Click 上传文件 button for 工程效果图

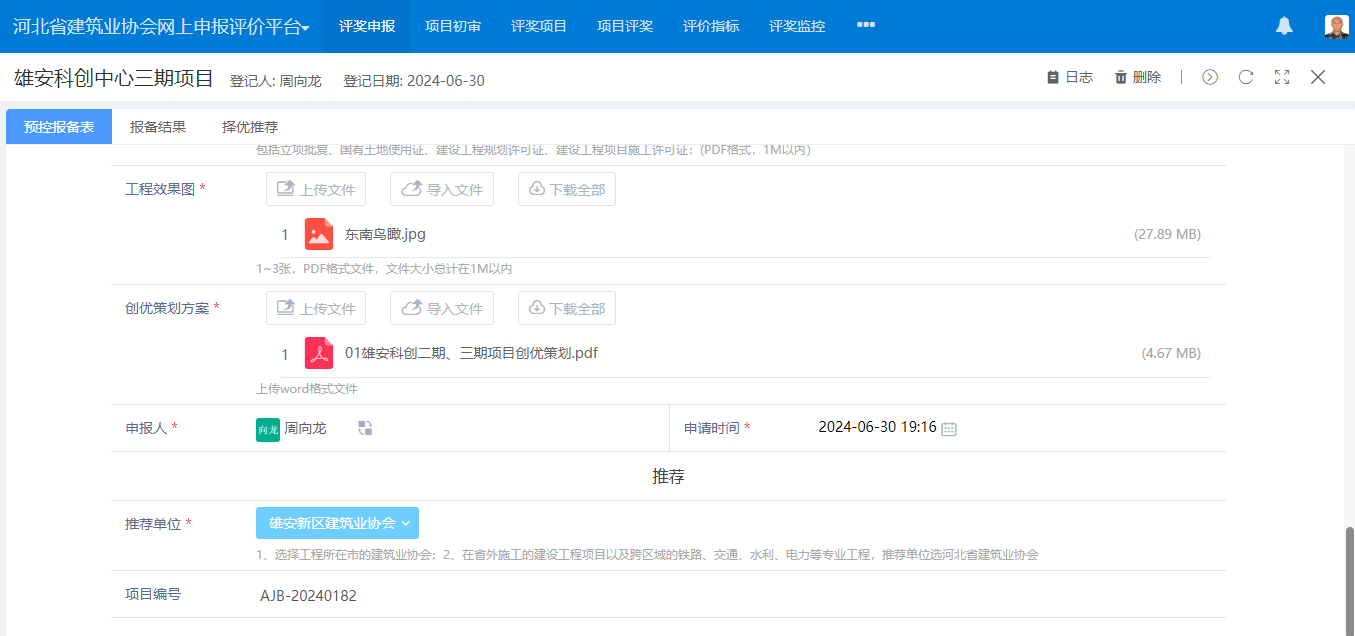tap(316, 189)
